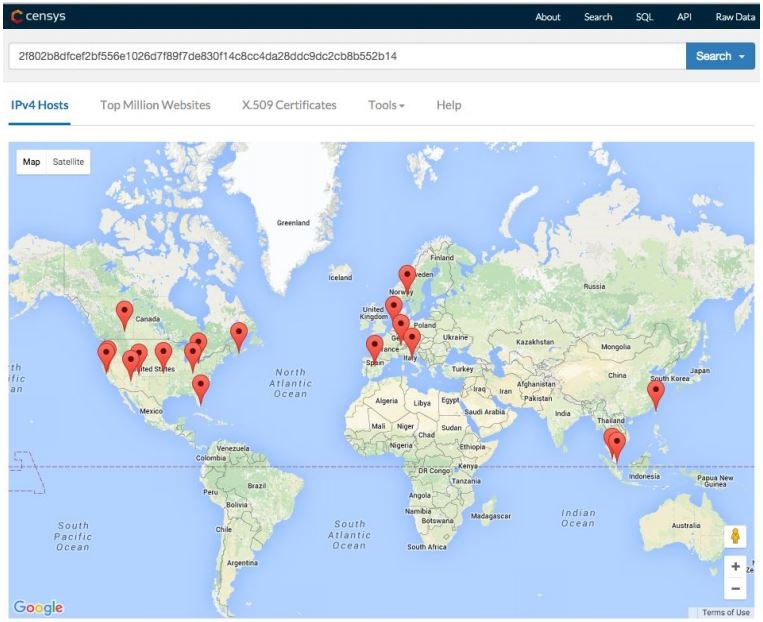Click the Brazil label on map
763x622 pixels.
coord(256,486)
